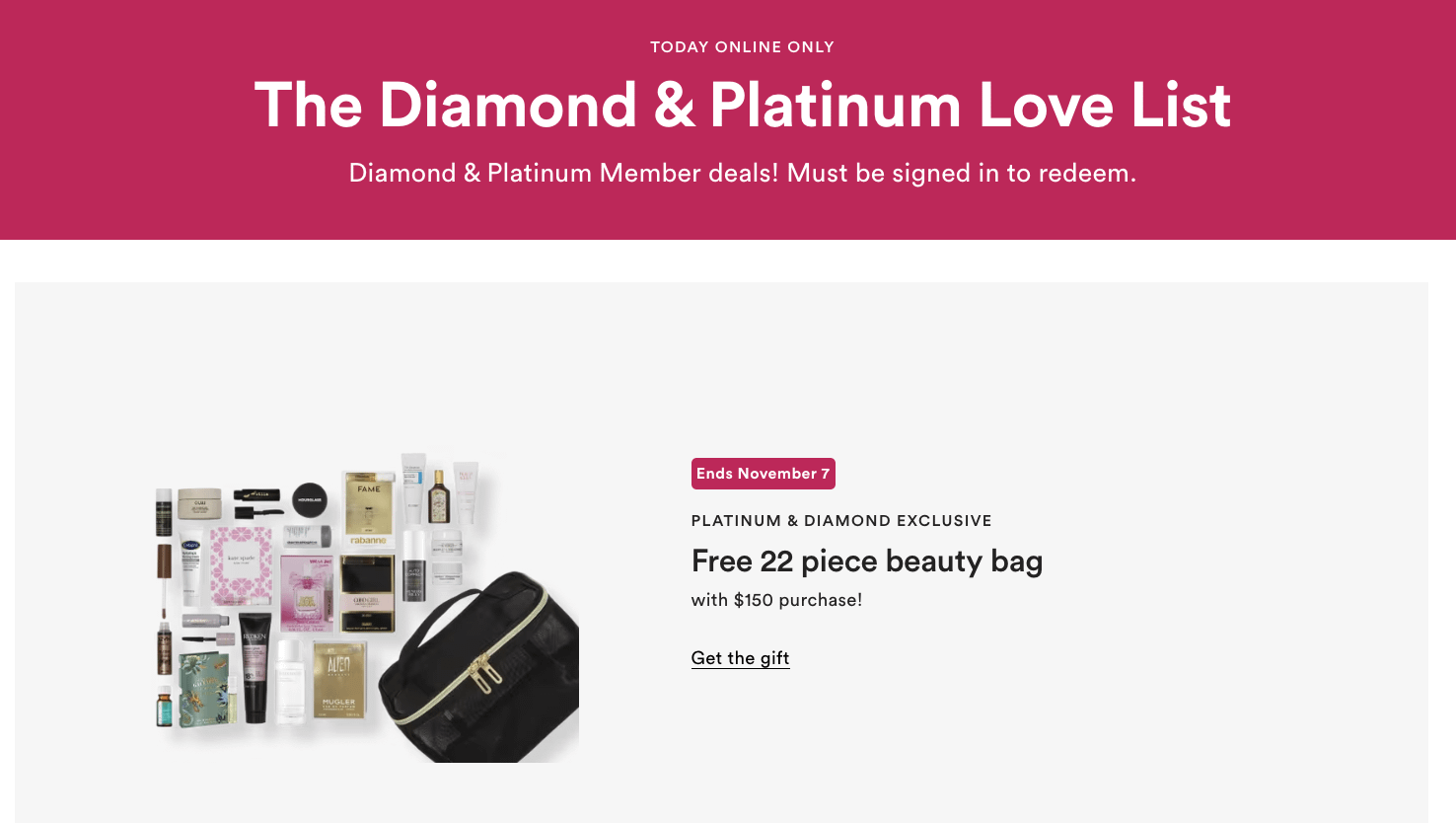
Task: Select the Moroccanoil mini bottle
Action: tap(164, 707)
